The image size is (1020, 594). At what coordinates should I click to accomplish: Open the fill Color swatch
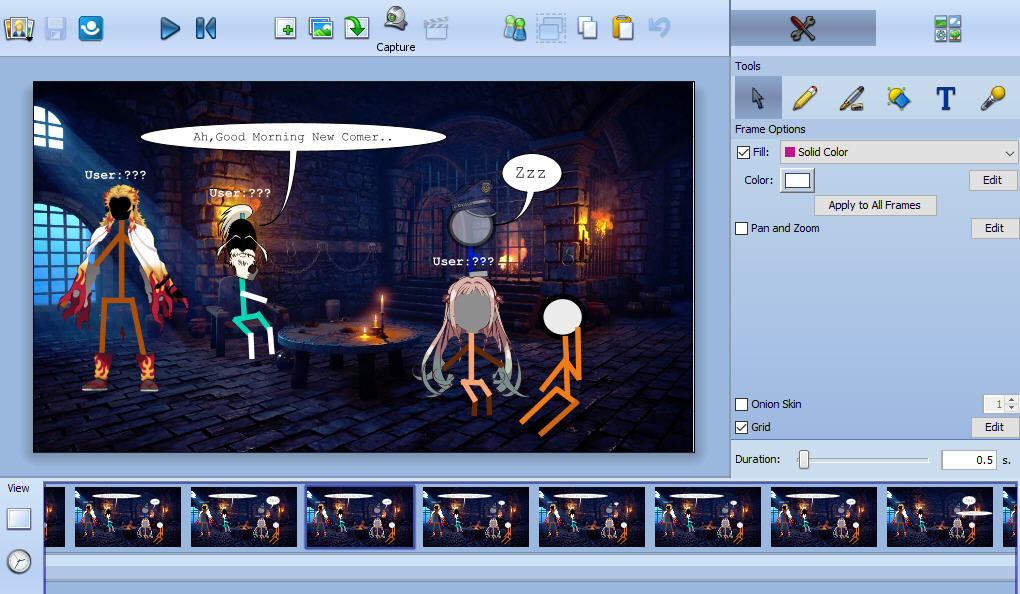[797, 181]
